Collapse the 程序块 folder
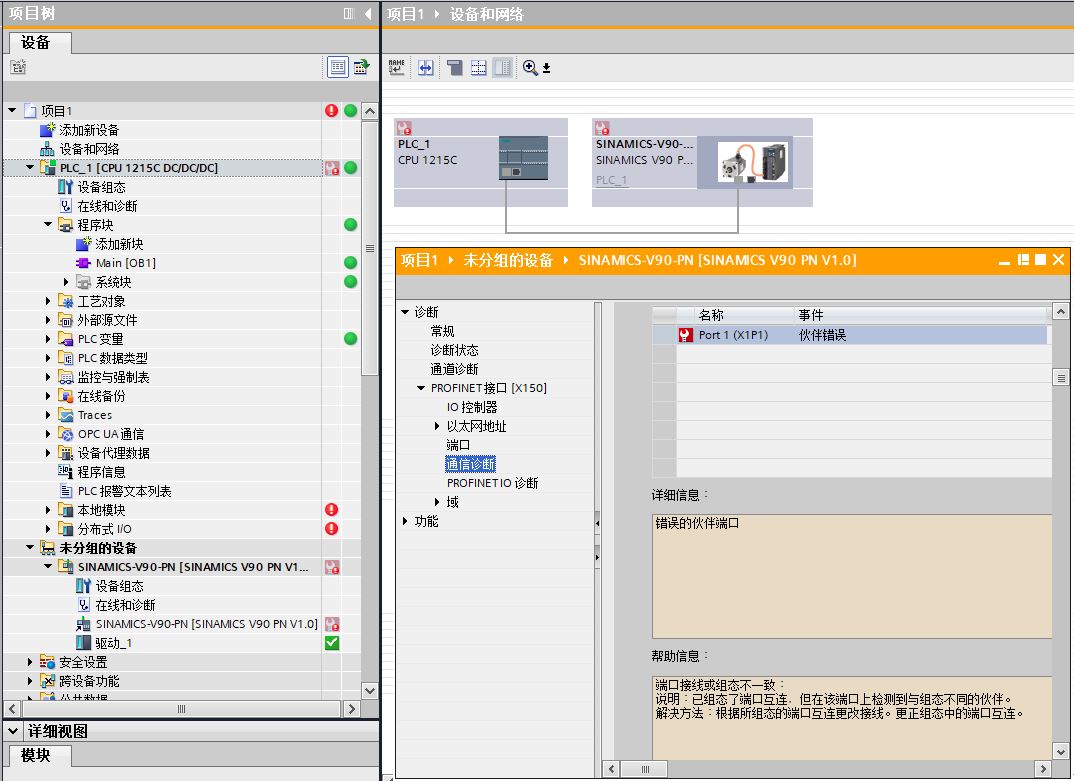This screenshot has height=781, width=1074. (x=48, y=224)
